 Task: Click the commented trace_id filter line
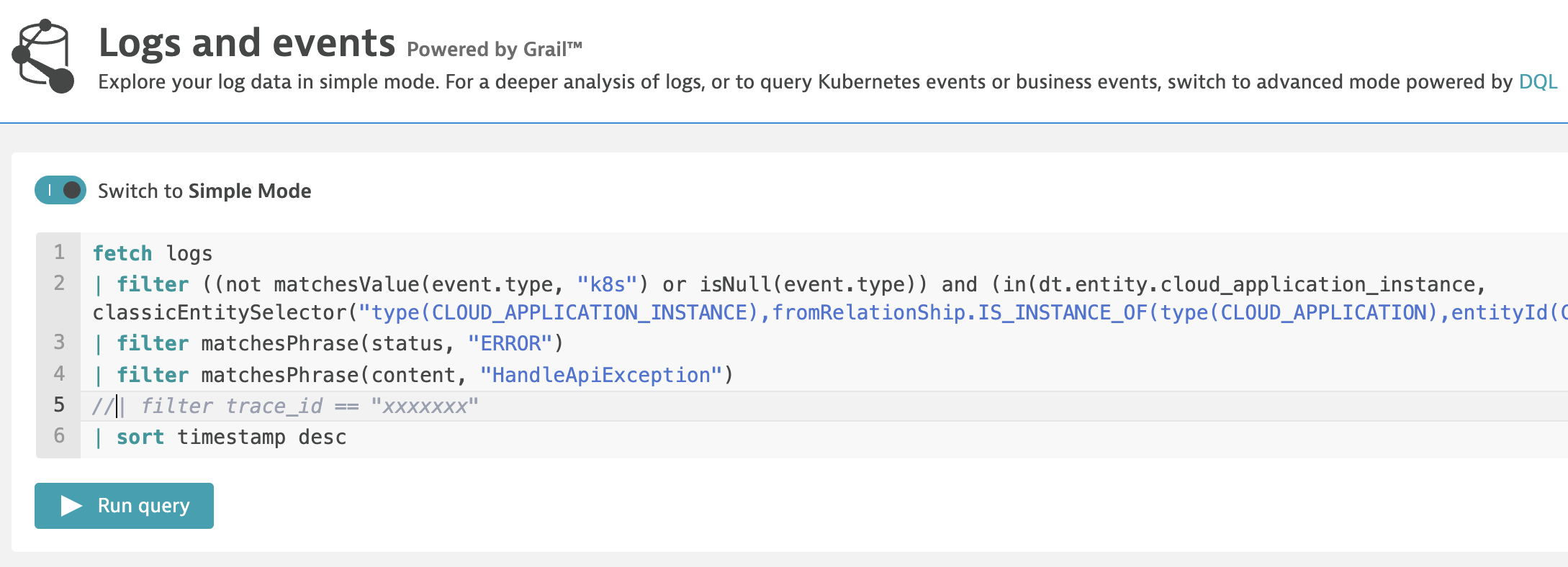pyautogui.click(x=285, y=406)
